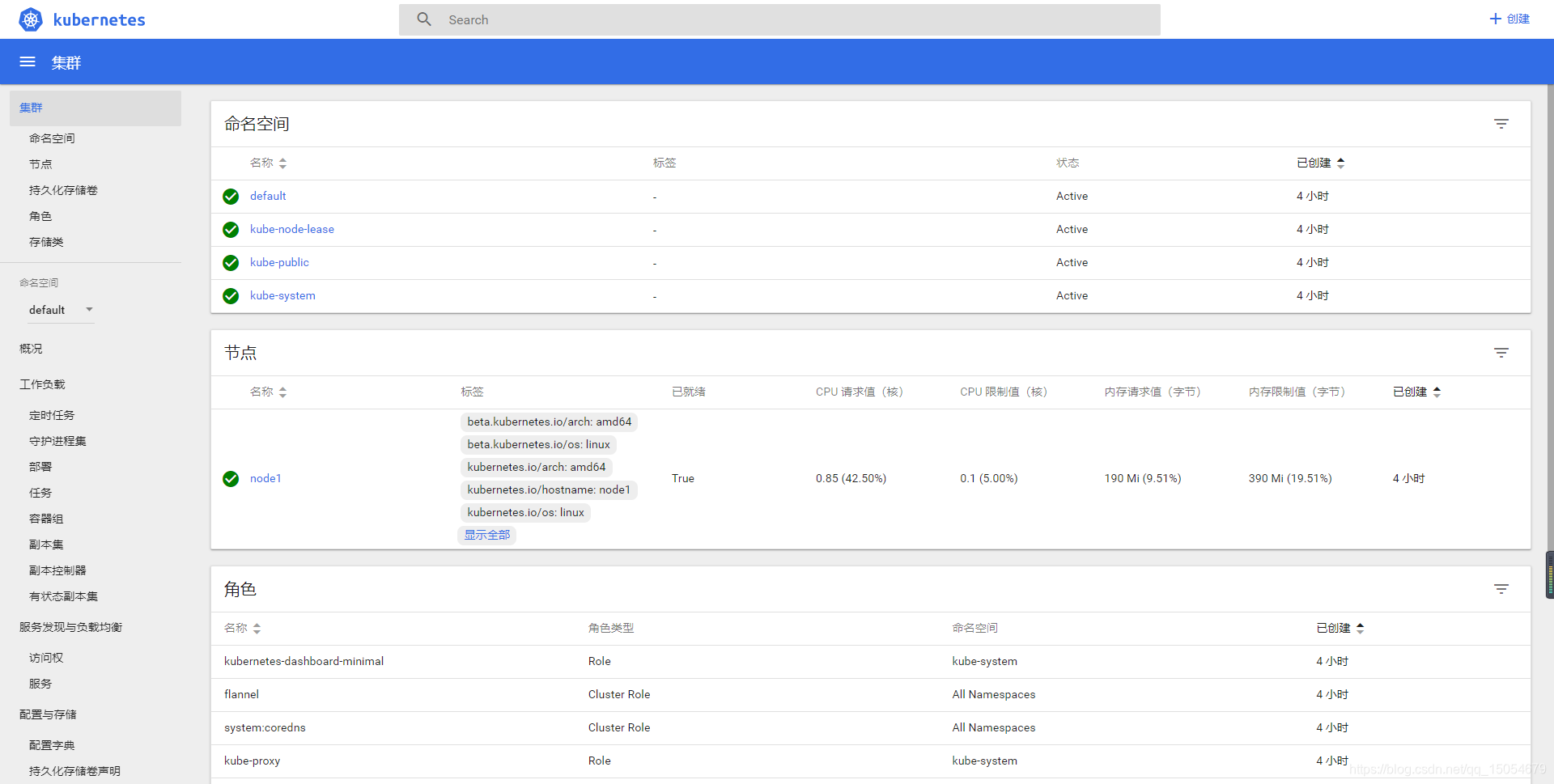Image resolution: width=1554 pixels, height=784 pixels.
Task: Sort nodes by 名称 column
Action: coord(268,392)
